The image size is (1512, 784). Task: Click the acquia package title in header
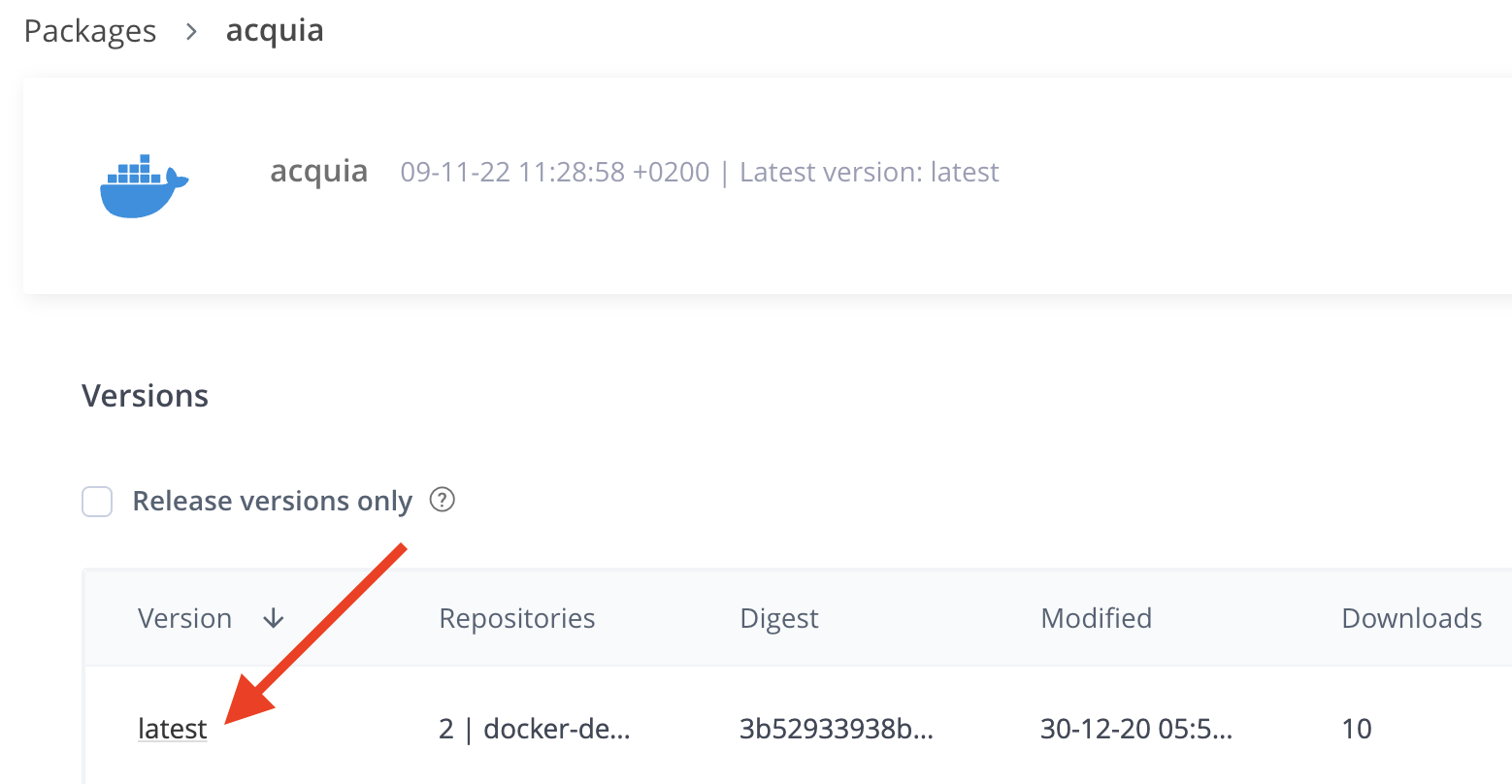coord(318,172)
